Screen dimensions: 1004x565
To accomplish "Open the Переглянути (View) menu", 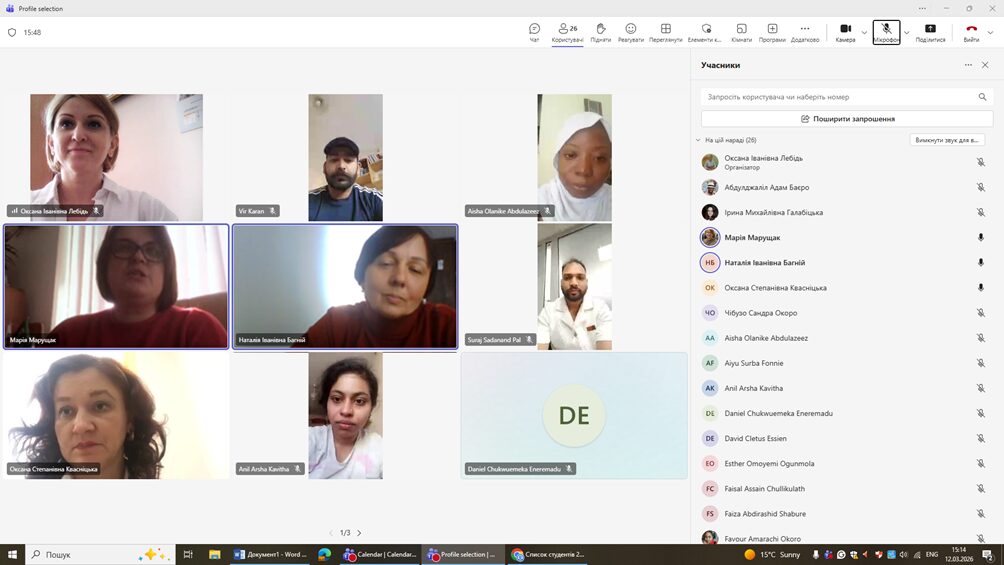I will click(x=665, y=29).
